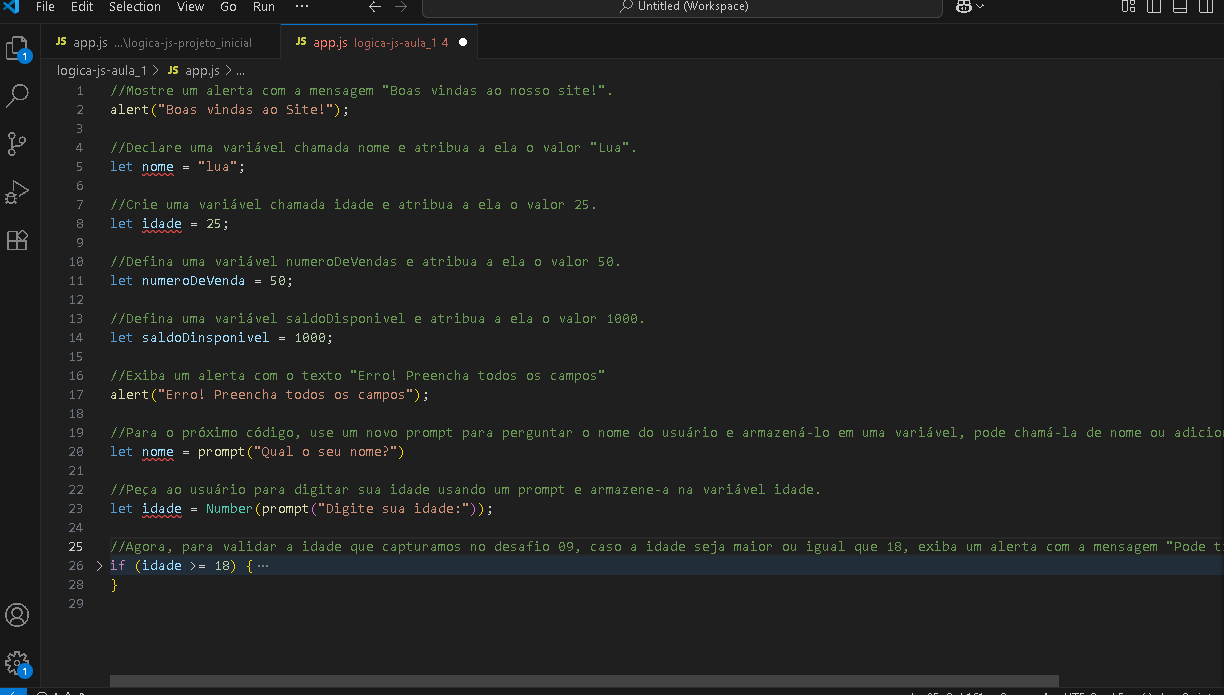Click "Digite sua idade:" string on line 23
This screenshot has width=1224, height=695.
[x=394, y=509]
